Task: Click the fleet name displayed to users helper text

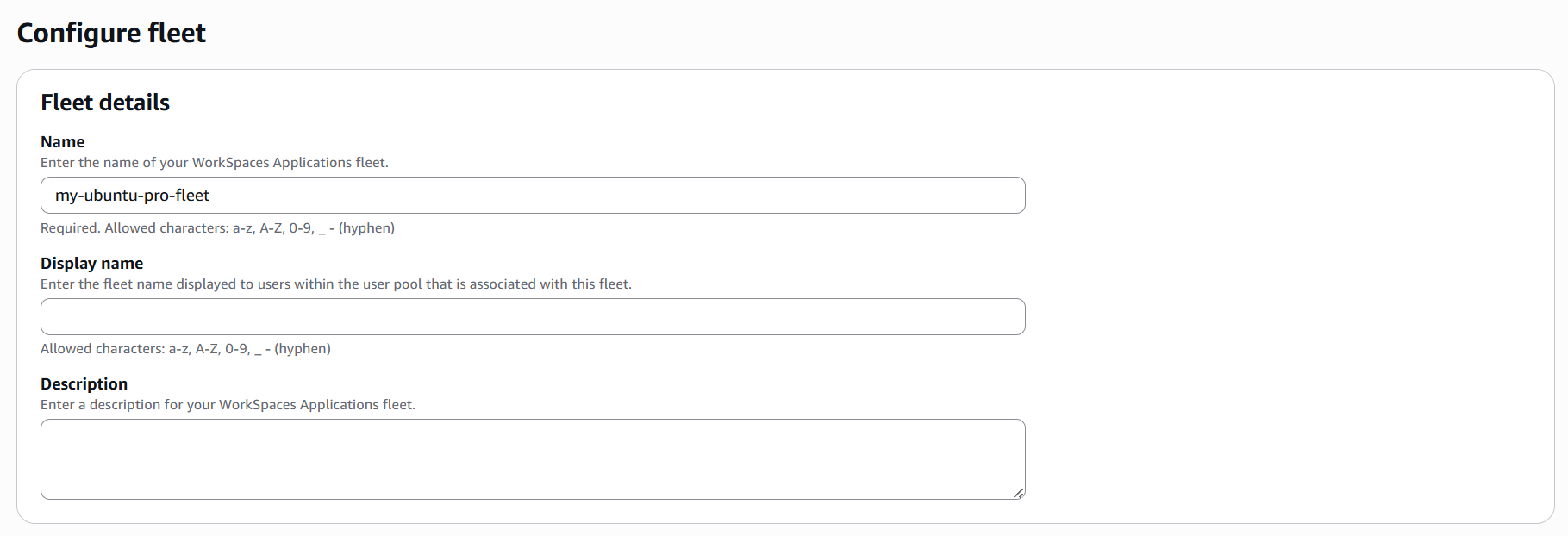Action: click(x=335, y=283)
